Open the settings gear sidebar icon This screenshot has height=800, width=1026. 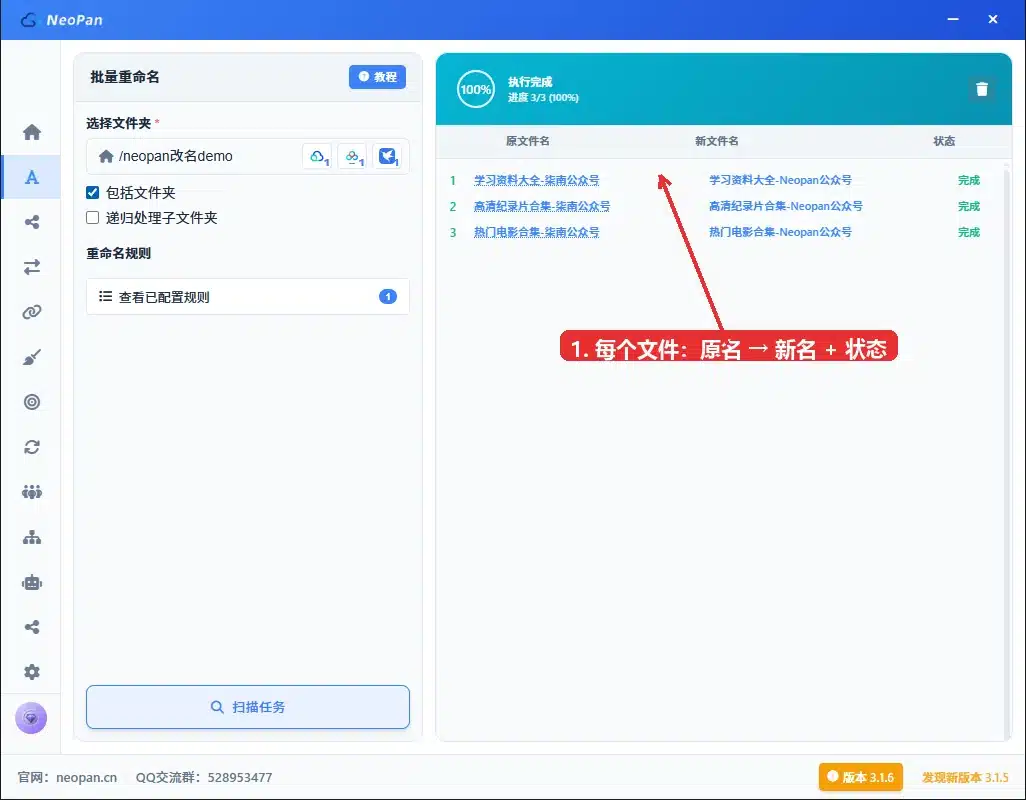click(x=31, y=672)
